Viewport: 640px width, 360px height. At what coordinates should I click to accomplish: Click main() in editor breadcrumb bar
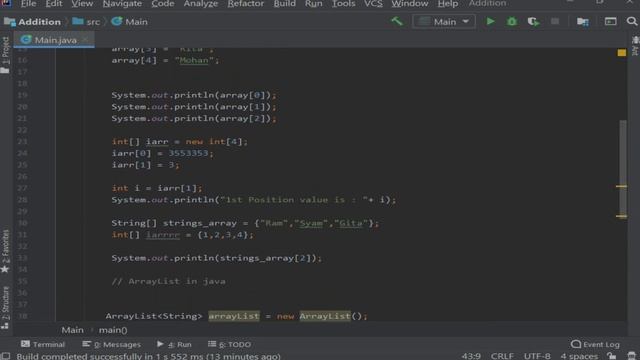113,330
